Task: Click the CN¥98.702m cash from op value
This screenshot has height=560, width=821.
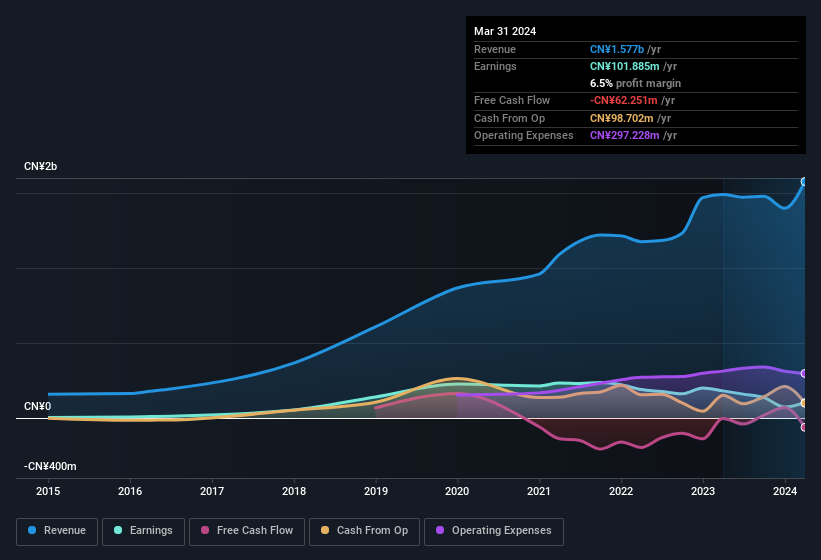Action: coord(622,118)
